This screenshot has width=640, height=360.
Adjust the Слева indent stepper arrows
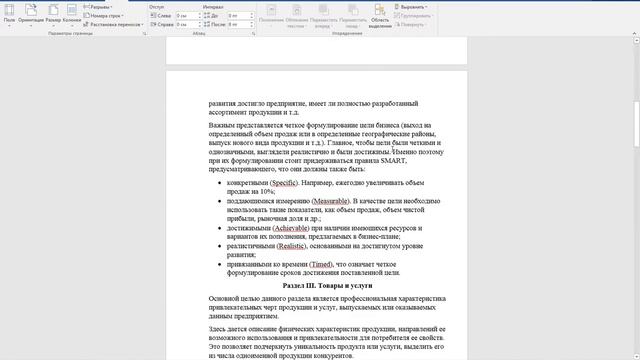click(200, 16)
